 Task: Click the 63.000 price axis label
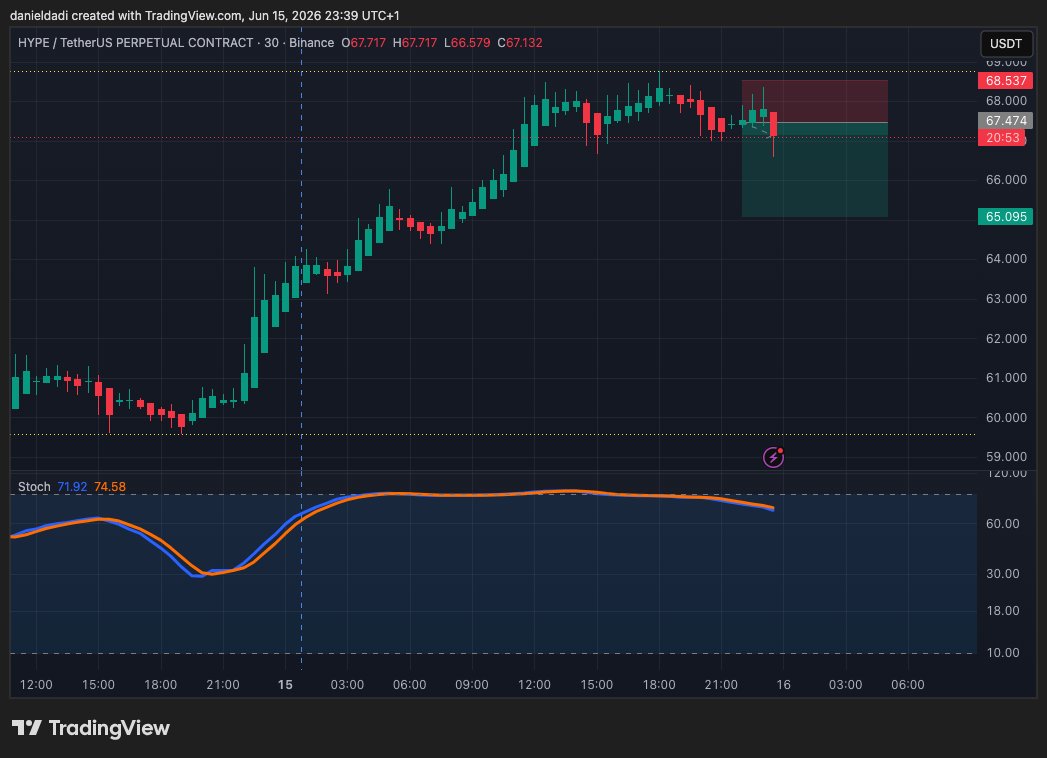click(1006, 299)
